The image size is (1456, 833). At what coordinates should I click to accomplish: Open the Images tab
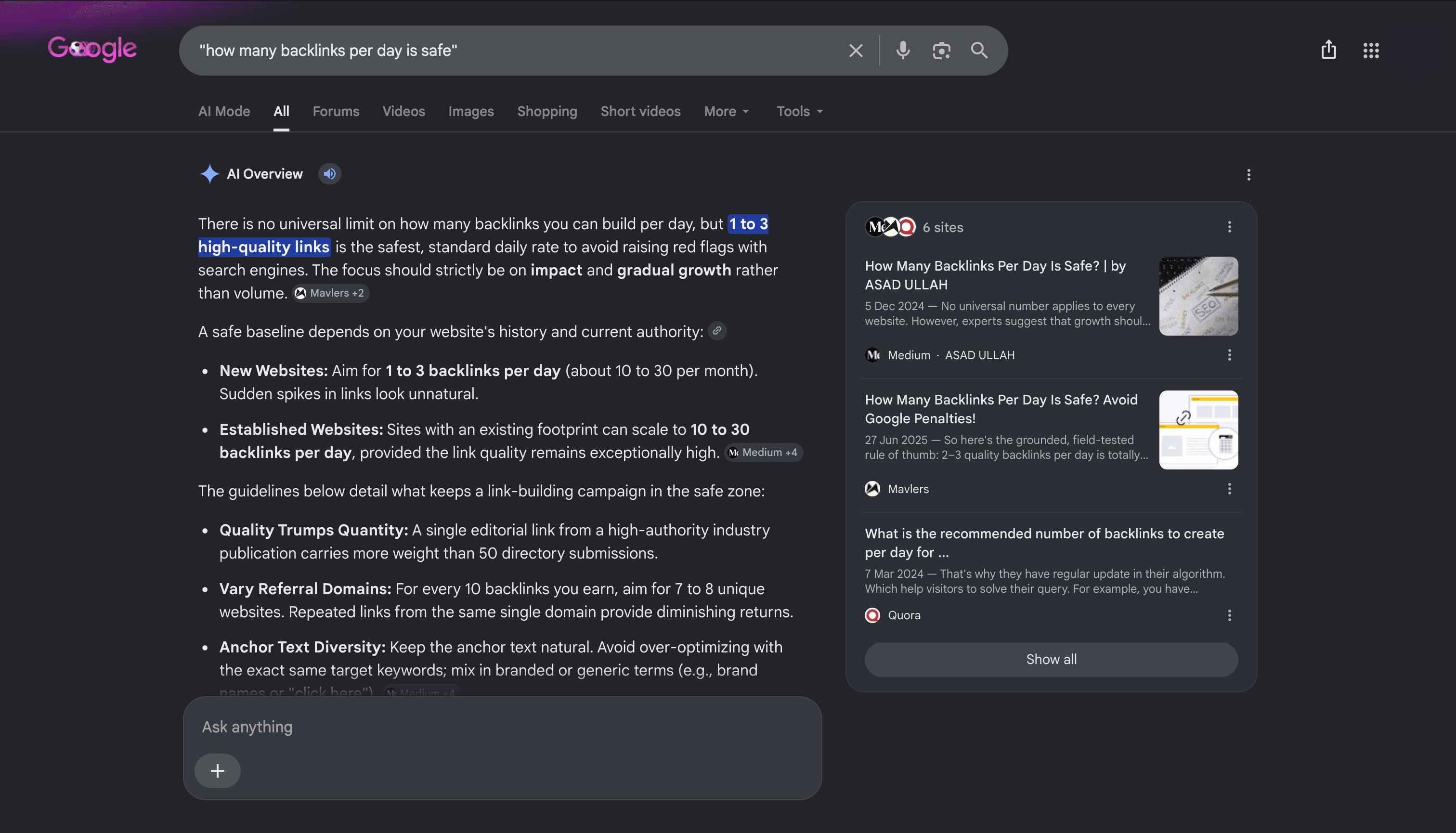click(x=471, y=112)
